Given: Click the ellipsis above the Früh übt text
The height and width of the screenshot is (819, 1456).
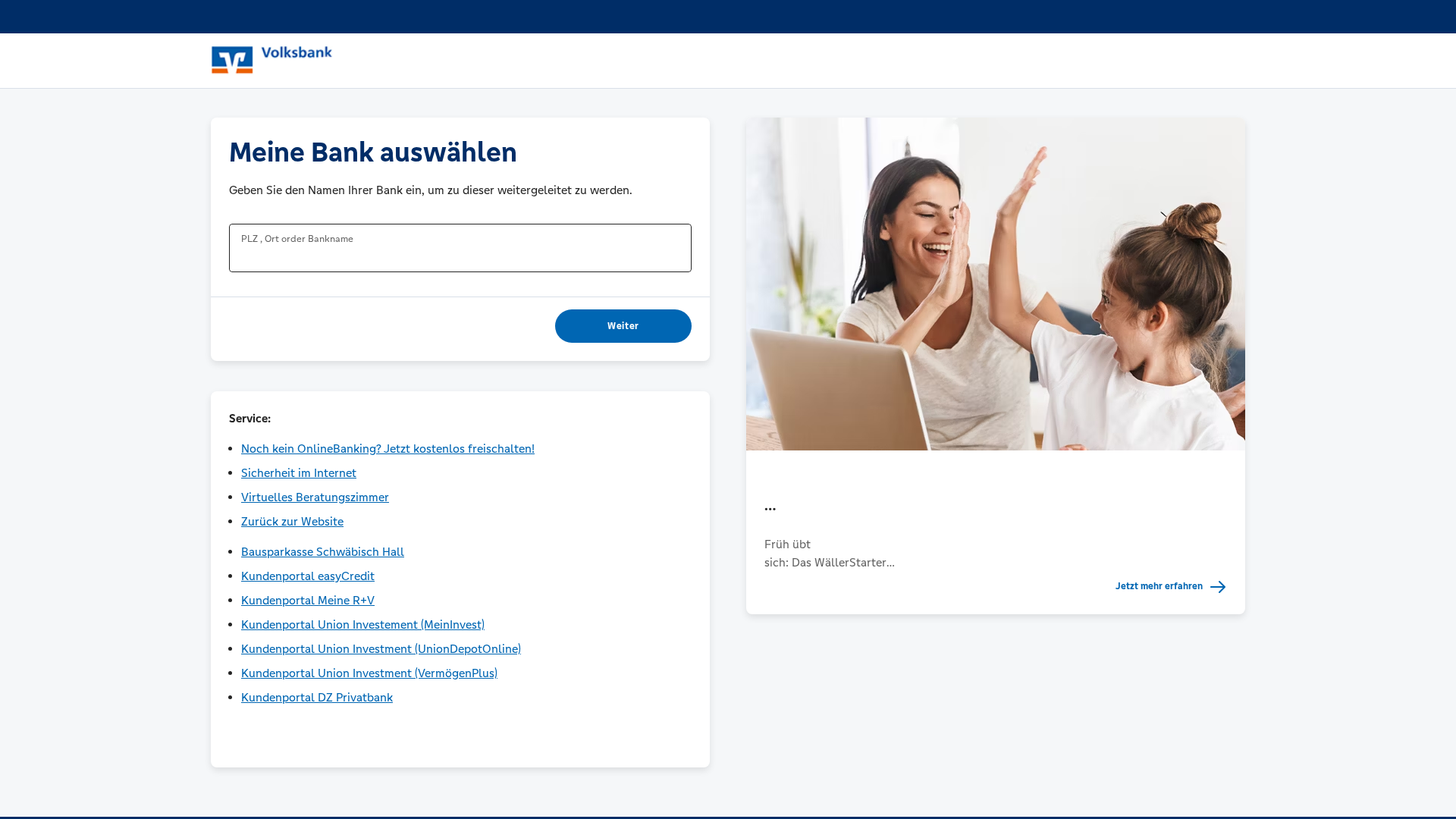Looking at the screenshot, I should click(770, 509).
